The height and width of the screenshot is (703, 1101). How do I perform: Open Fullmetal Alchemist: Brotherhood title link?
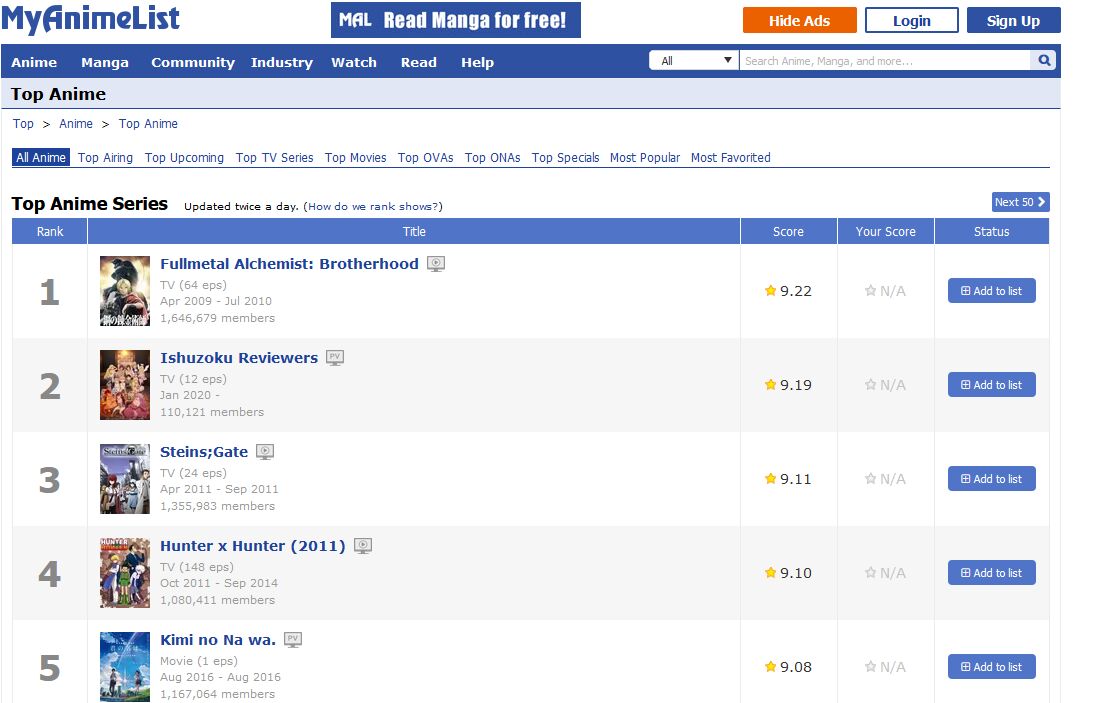(289, 264)
